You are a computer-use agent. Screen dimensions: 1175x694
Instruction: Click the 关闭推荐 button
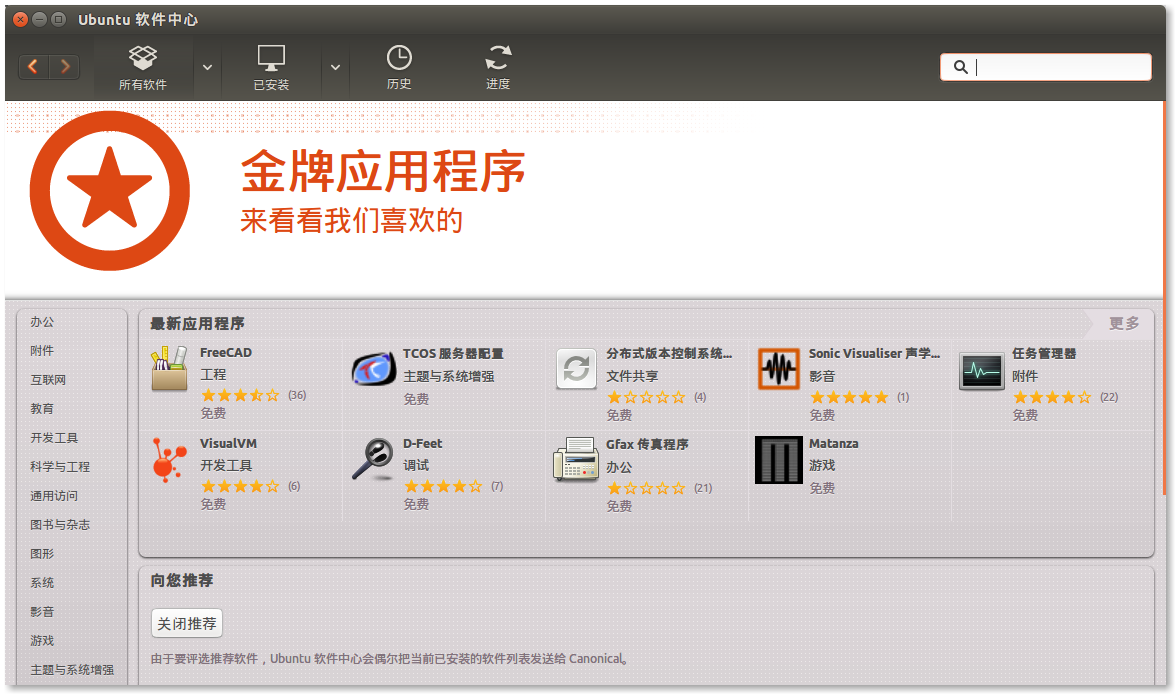click(x=187, y=623)
